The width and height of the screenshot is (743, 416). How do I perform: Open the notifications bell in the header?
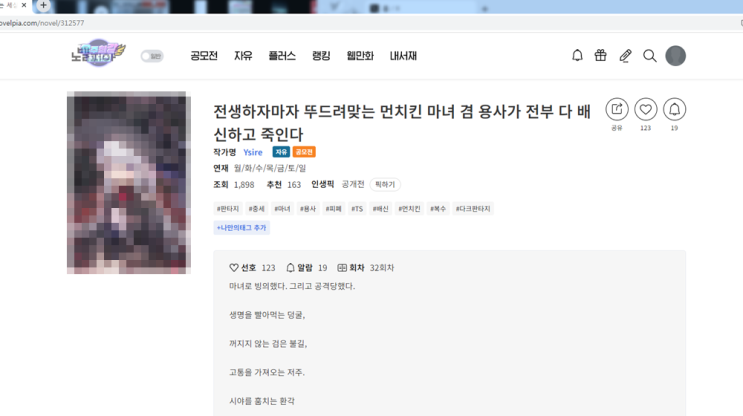click(x=577, y=56)
